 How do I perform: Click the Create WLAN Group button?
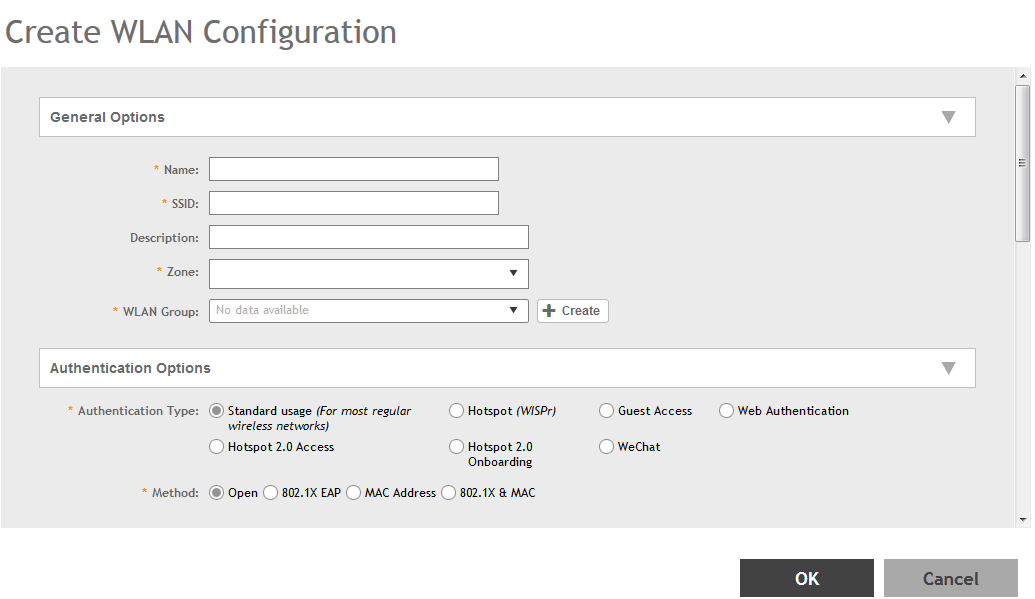(572, 311)
